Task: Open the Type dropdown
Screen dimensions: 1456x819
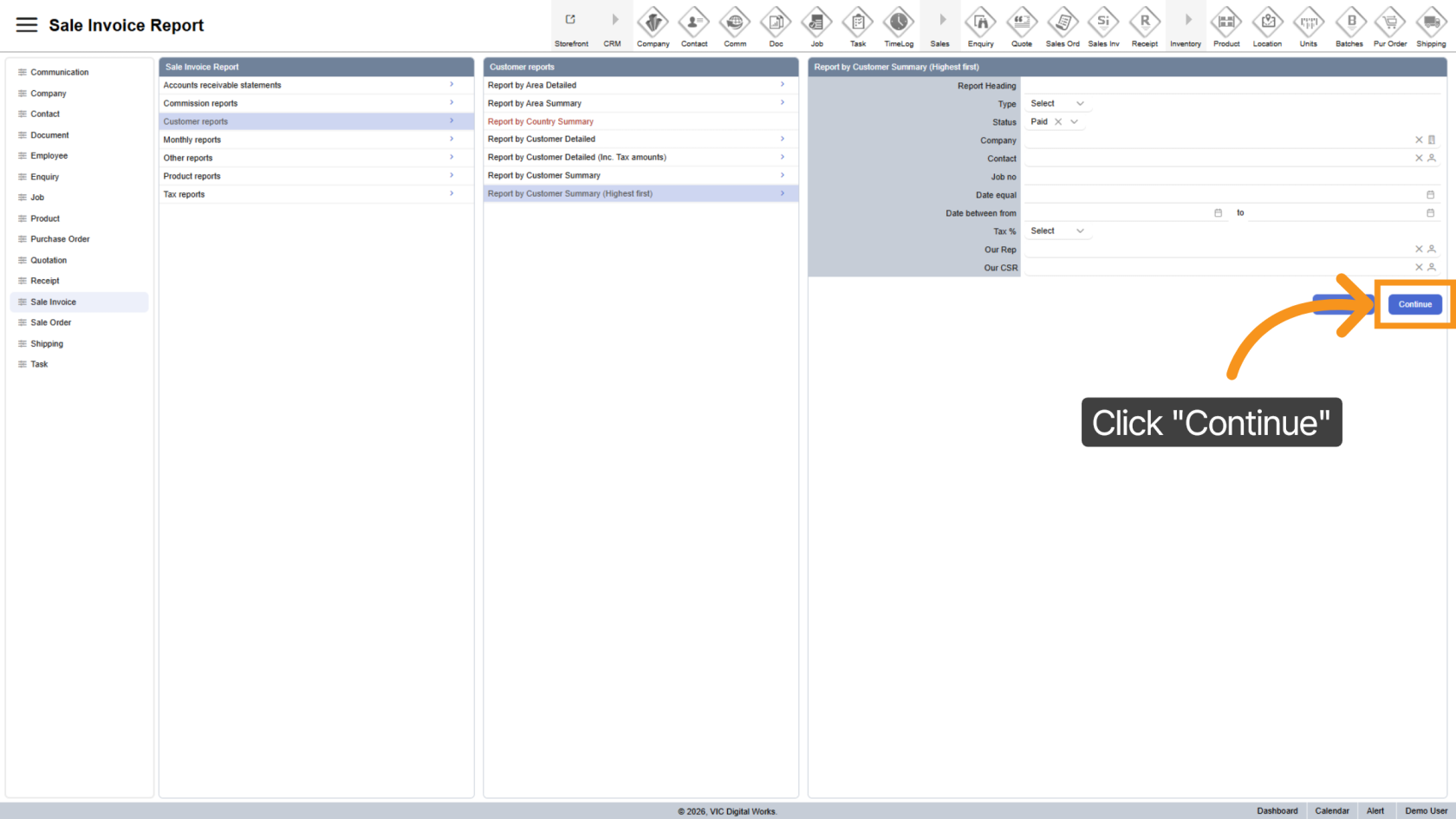Action: coord(1056,104)
